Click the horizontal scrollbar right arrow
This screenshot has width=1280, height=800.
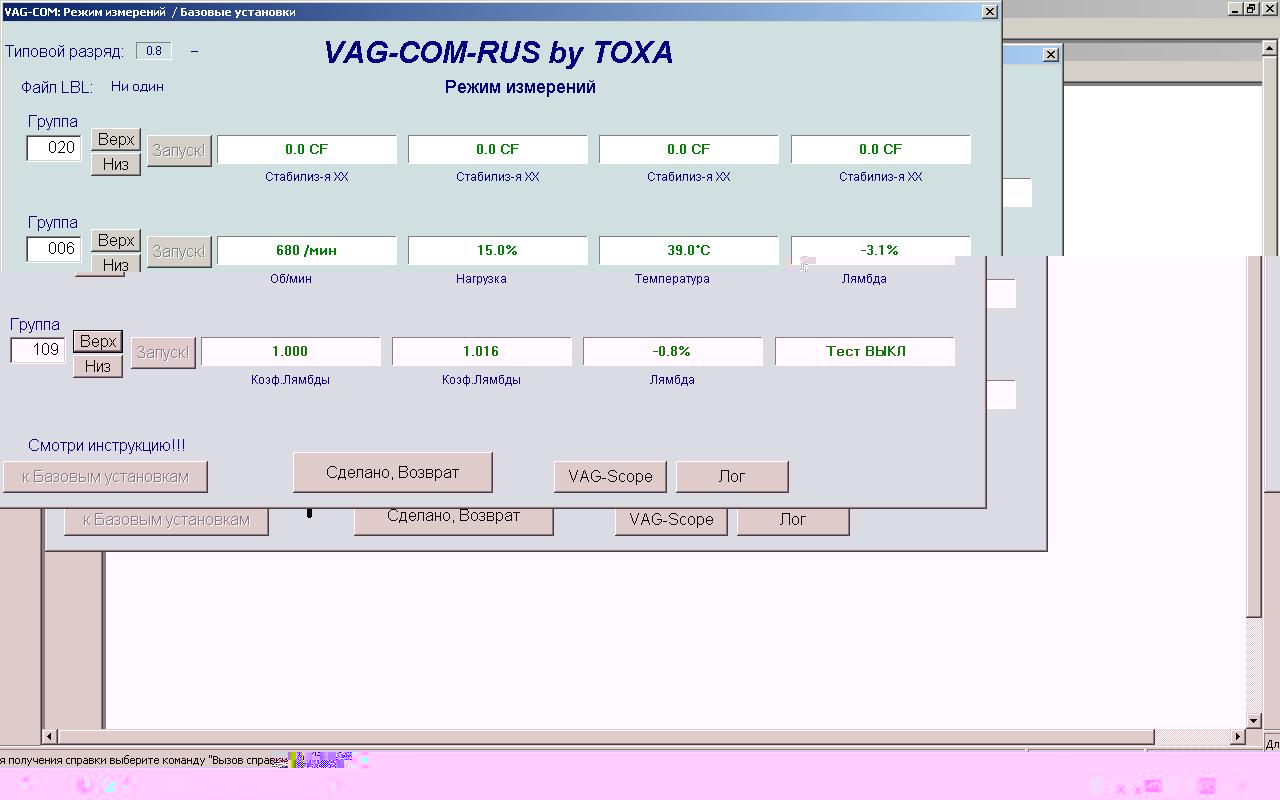(x=1238, y=737)
